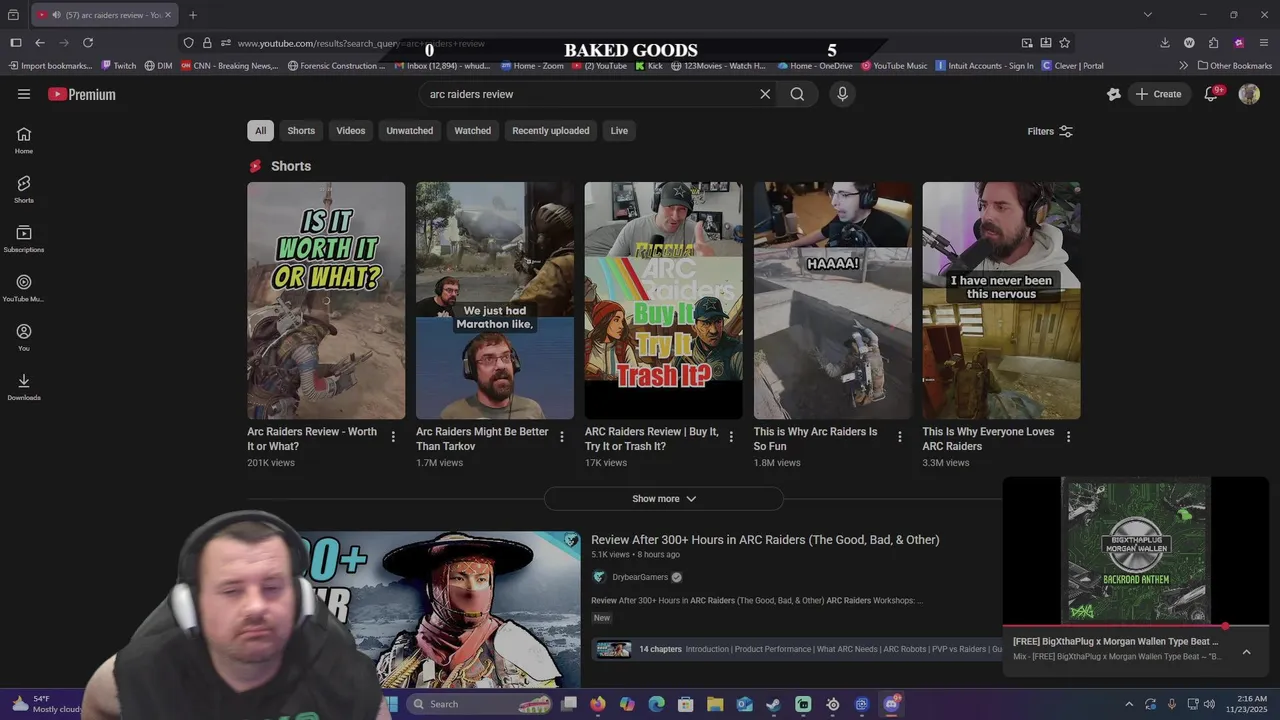Open the You section in the sidebar
1280x720 pixels.
pyautogui.click(x=24, y=337)
